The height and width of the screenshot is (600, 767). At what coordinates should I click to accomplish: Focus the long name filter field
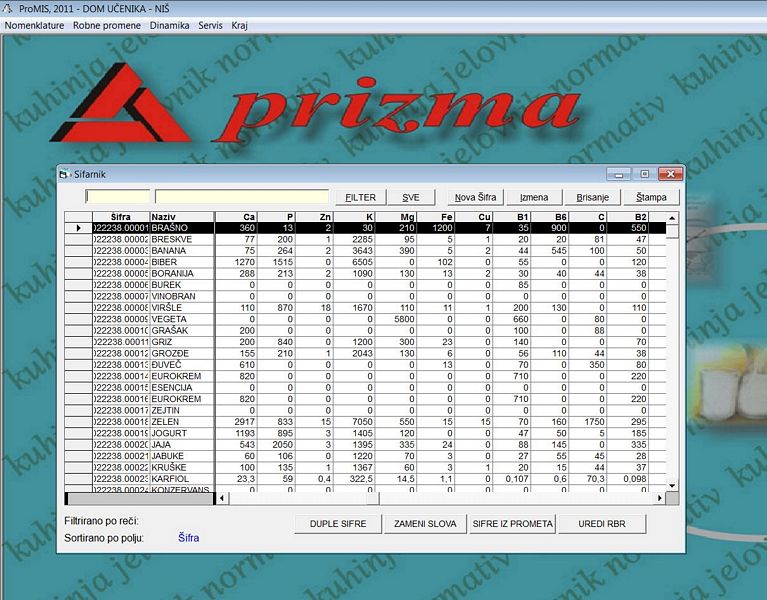click(x=242, y=197)
